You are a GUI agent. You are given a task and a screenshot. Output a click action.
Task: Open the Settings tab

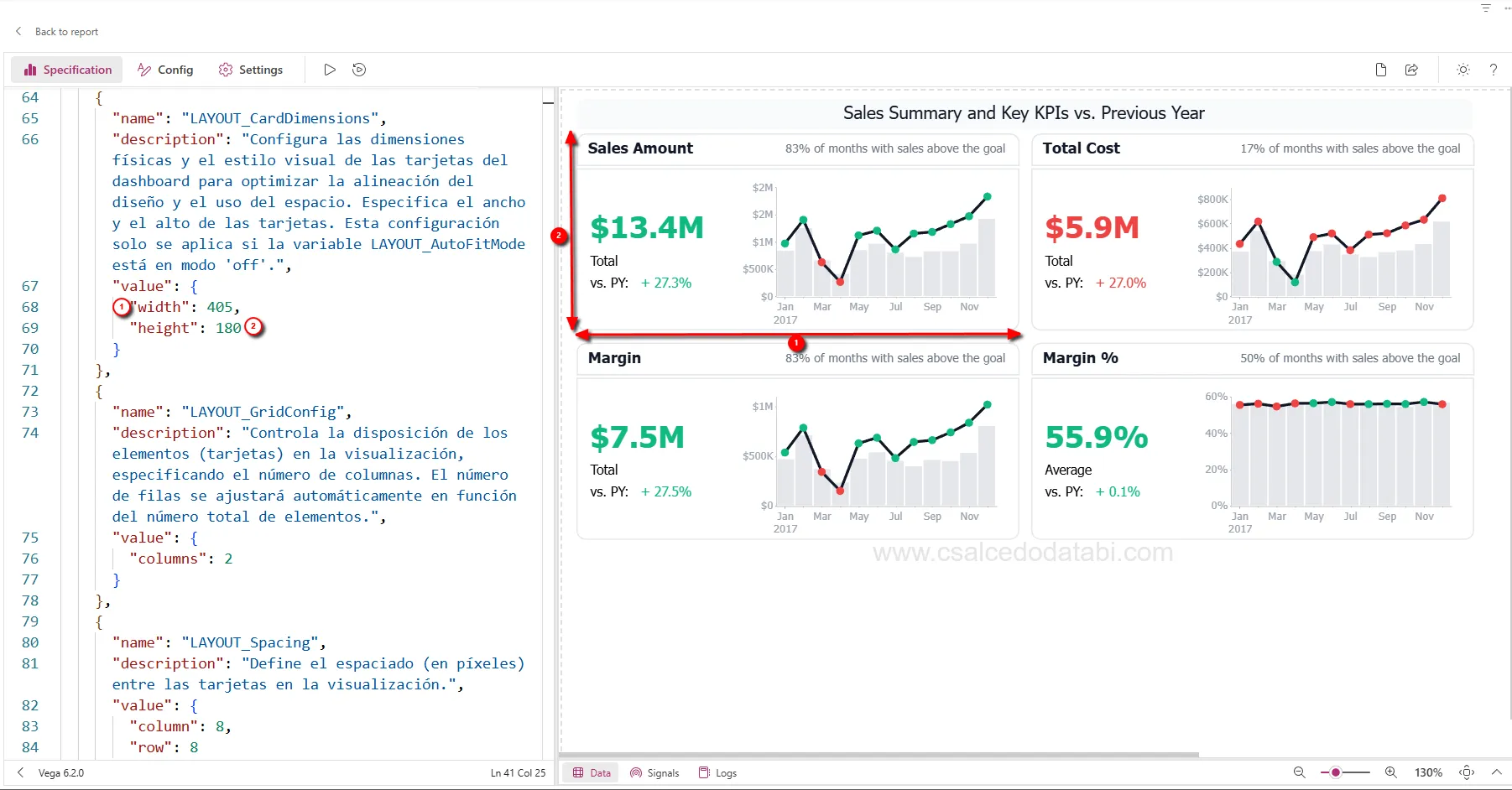click(250, 70)
